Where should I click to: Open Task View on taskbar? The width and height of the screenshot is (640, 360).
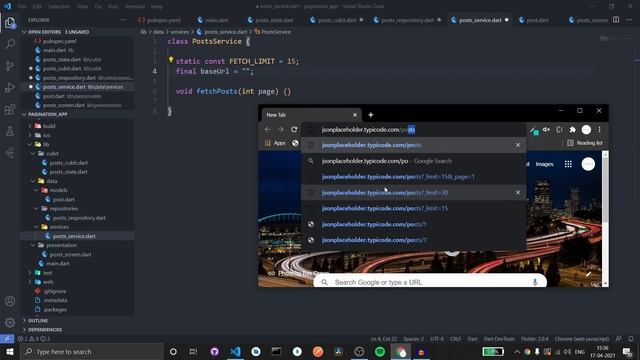[x=193, y=351]
